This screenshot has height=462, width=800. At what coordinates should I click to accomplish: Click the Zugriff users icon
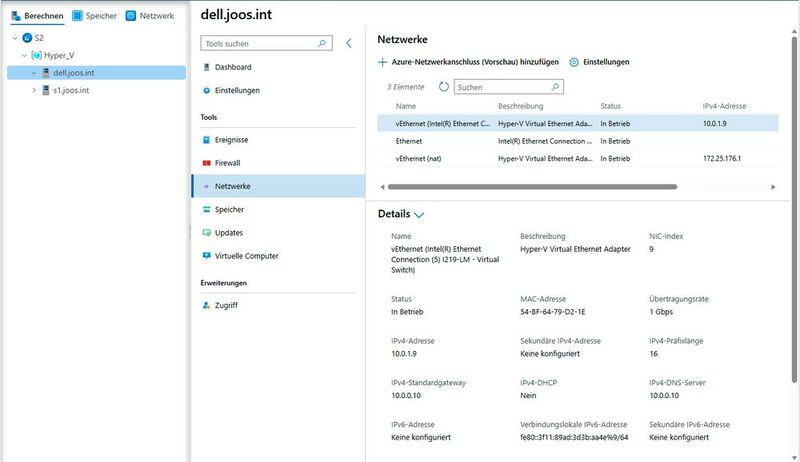coord(206,305)
